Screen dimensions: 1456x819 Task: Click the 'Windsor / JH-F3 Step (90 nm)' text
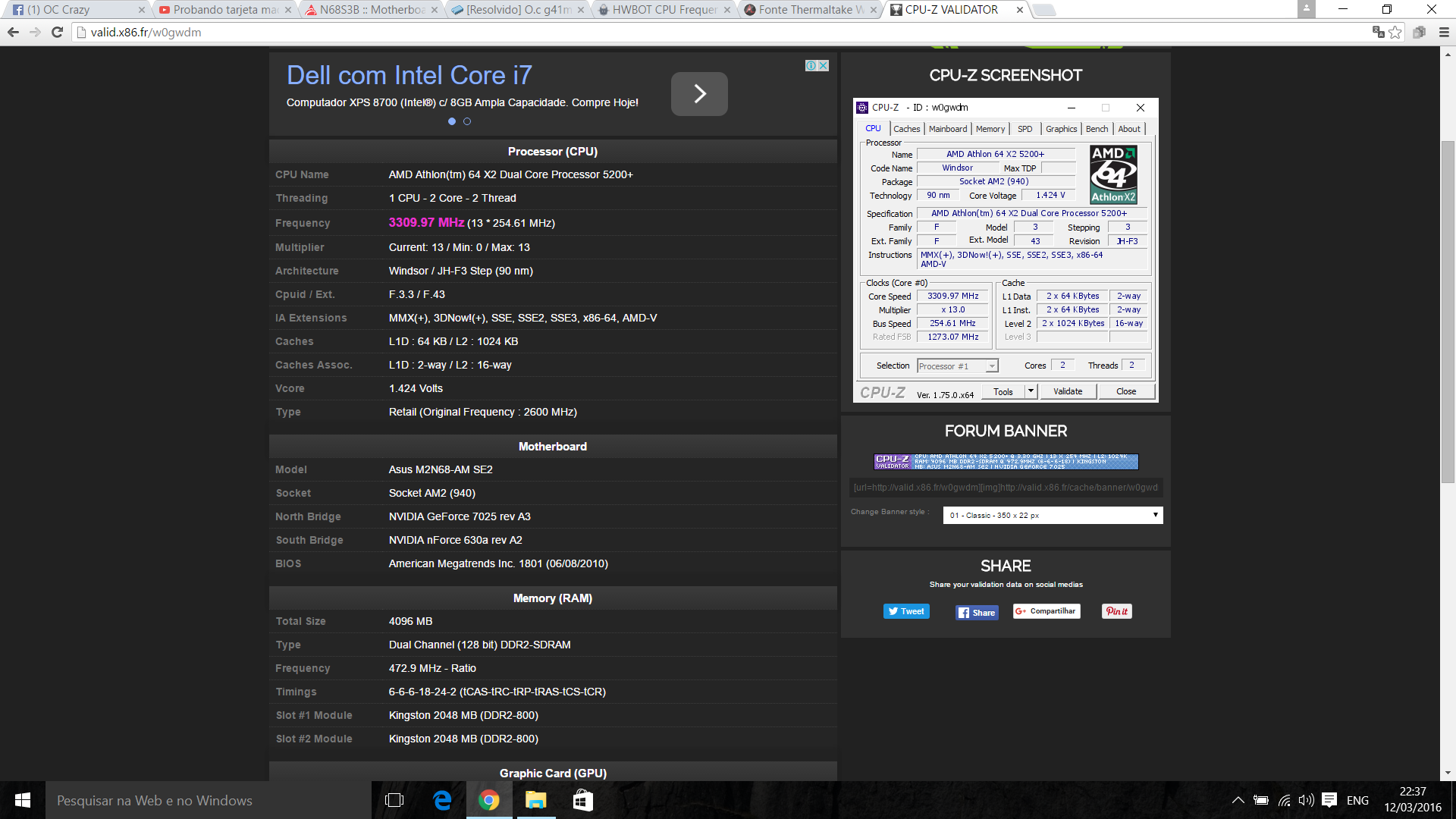[x=461, y=271]
